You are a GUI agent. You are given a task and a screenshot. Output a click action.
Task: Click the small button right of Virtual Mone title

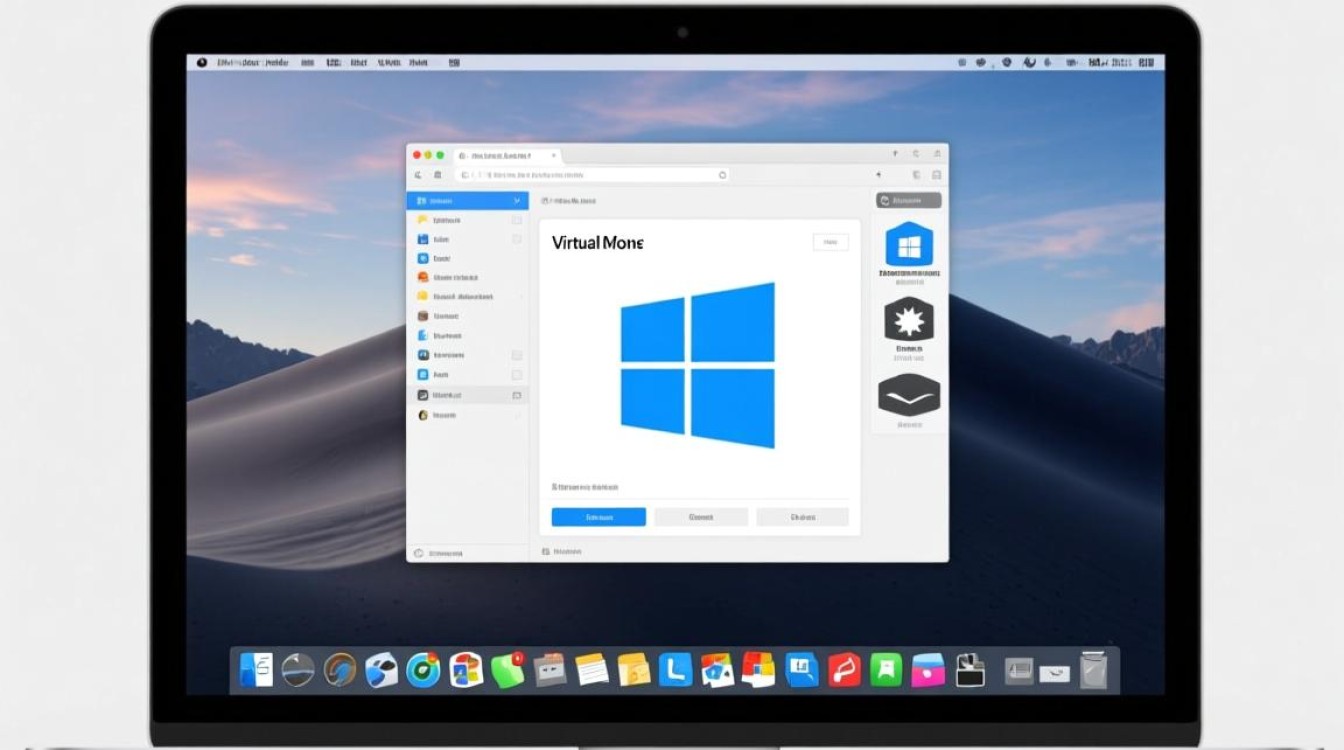[830, 242]
